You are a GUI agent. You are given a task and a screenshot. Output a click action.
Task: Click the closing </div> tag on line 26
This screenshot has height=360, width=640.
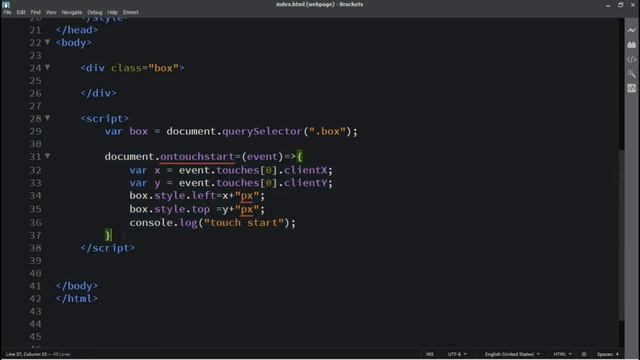click(98, 93)
